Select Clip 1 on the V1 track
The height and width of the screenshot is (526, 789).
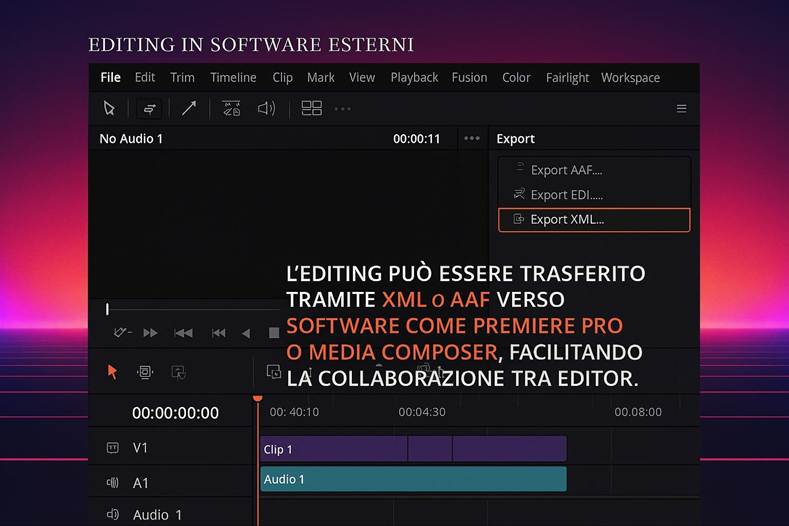click(x=334, y=449)
